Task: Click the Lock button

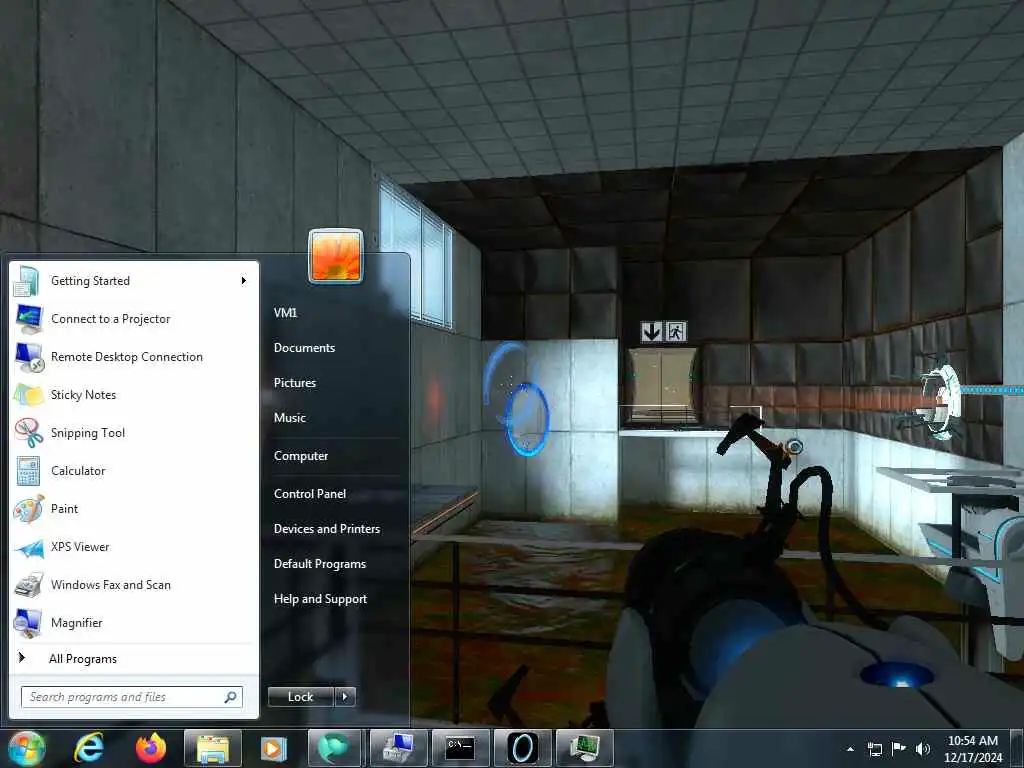Action: (300, 697)
